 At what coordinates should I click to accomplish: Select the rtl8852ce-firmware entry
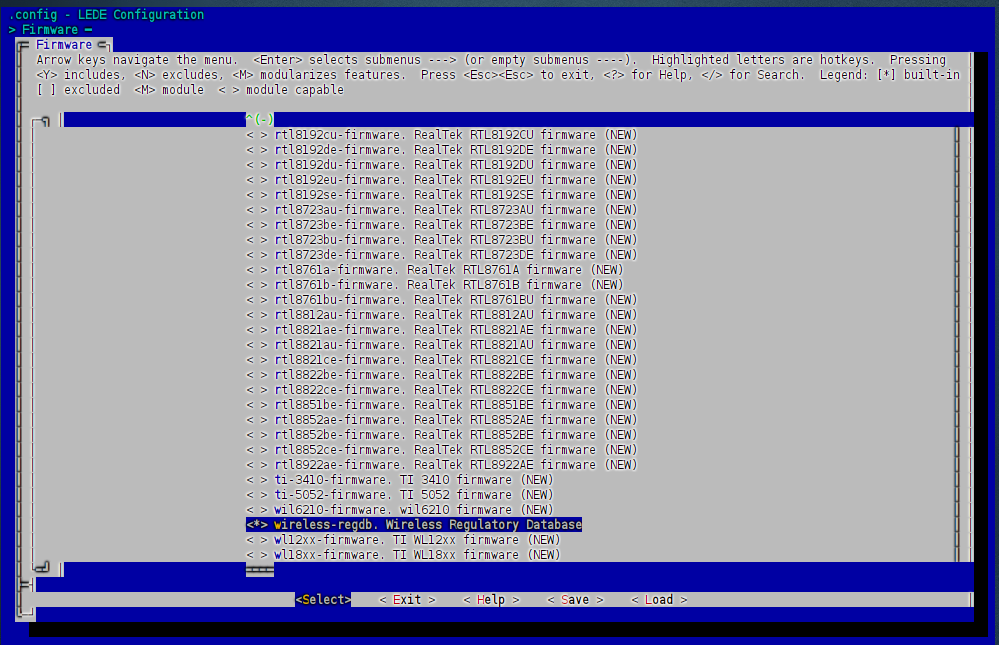click(x=442, y=450)
